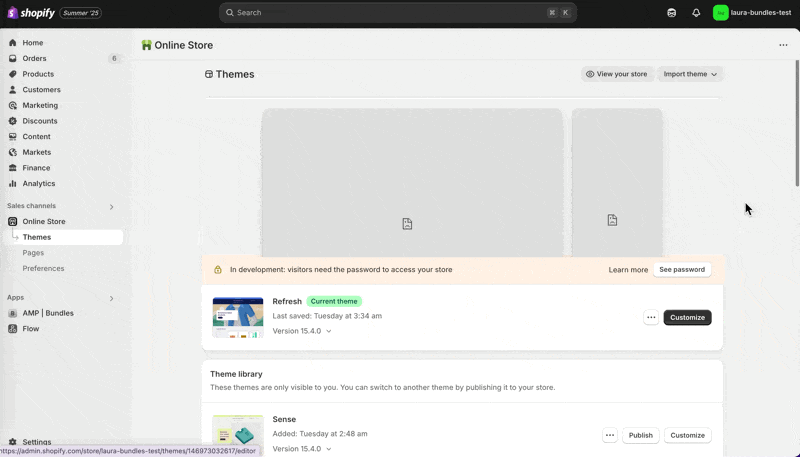Viewport: 800px width, 457px height.
Task: Open Products in the sidebar
Action: tap(38, 74)
